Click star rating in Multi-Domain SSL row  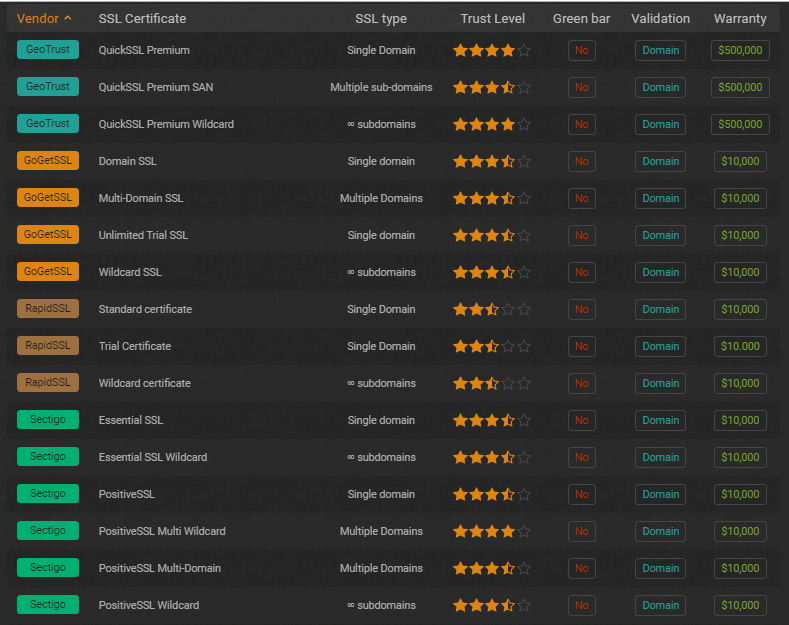[492, 198]
